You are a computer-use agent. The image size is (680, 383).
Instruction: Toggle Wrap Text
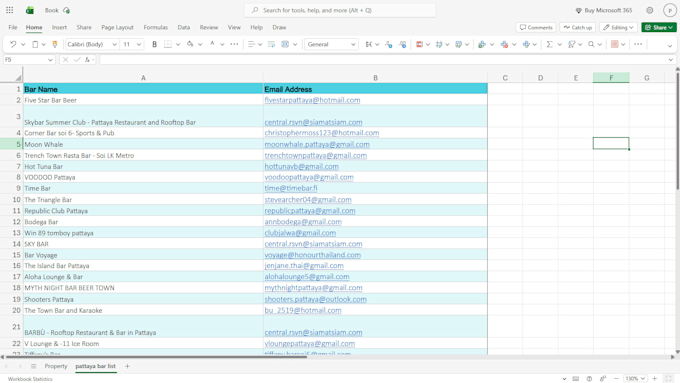click(271, 44)
